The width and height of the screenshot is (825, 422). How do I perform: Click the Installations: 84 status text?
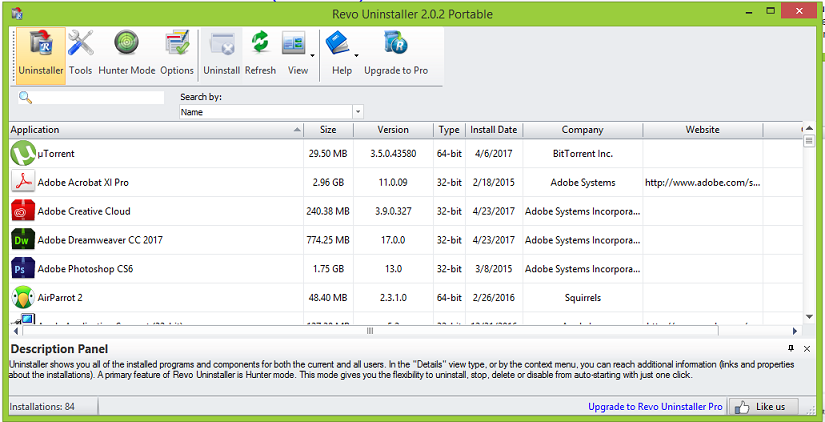(42, 407)
